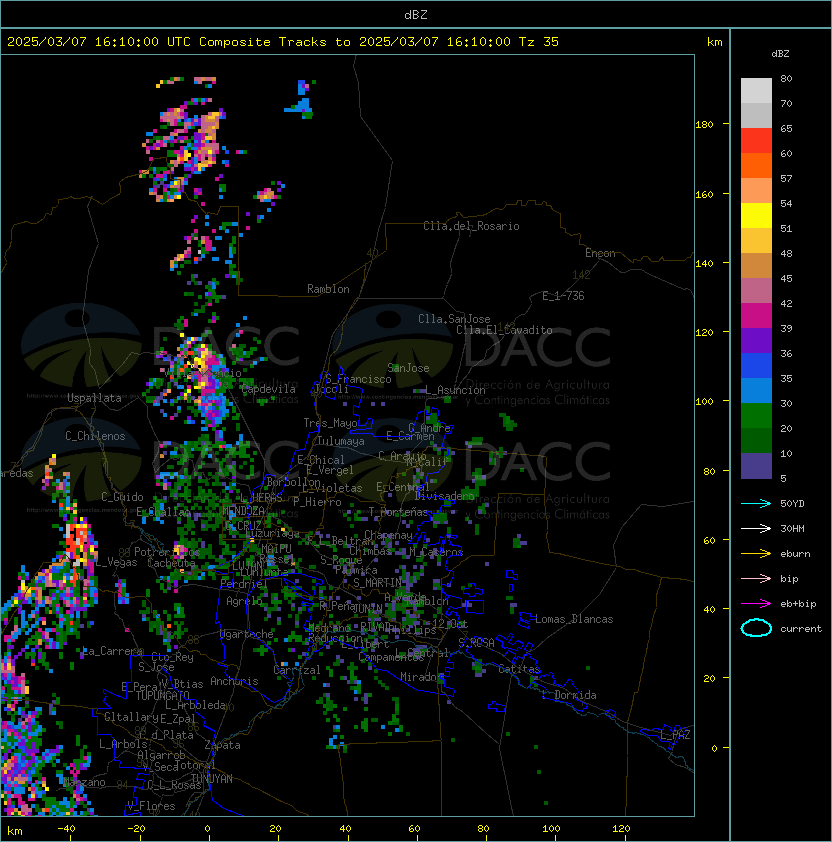This screenshot has width=832, height=842.
Task: Click the 'TUNUYAN' map label
Action: (212, 779)
